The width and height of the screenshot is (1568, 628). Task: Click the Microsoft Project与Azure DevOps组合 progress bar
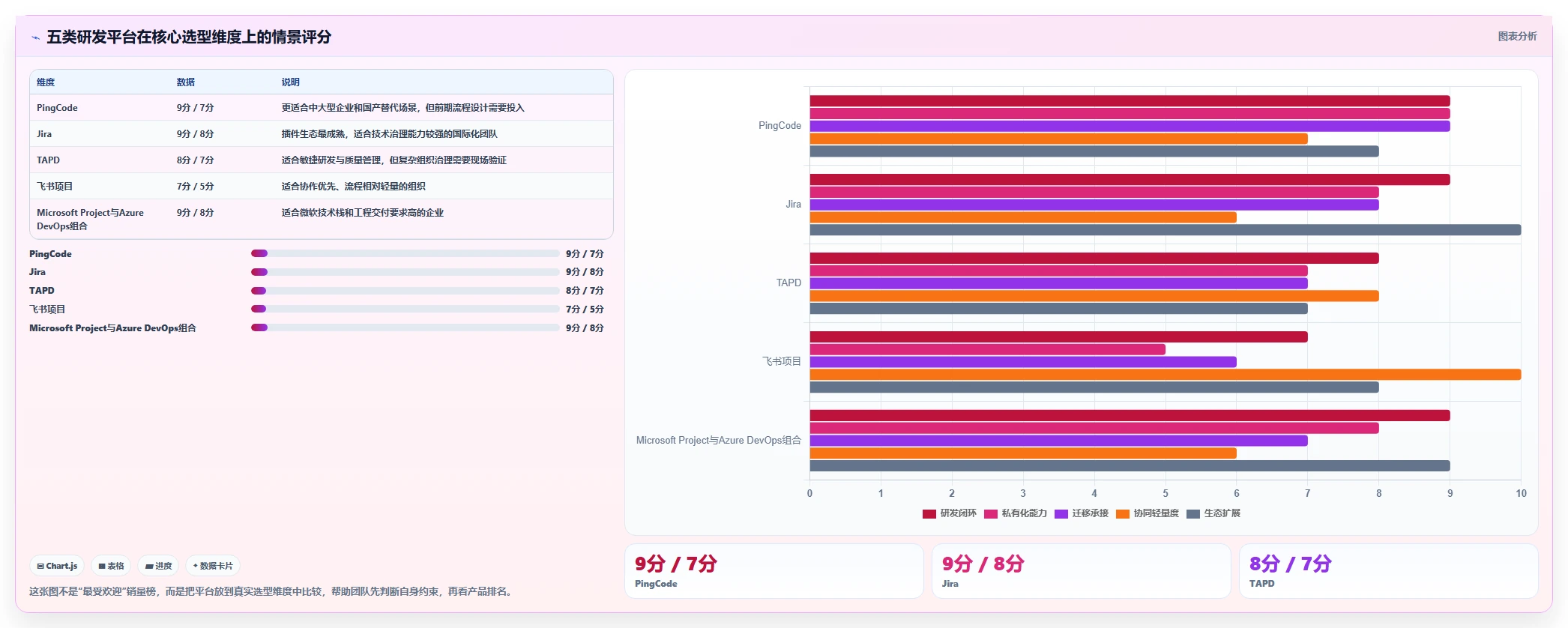click(405, 327)
